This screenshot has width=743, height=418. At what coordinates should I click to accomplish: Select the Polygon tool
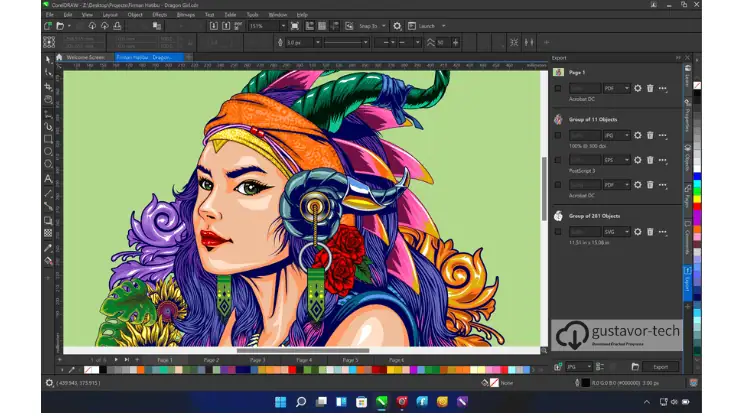click(48, 164)
